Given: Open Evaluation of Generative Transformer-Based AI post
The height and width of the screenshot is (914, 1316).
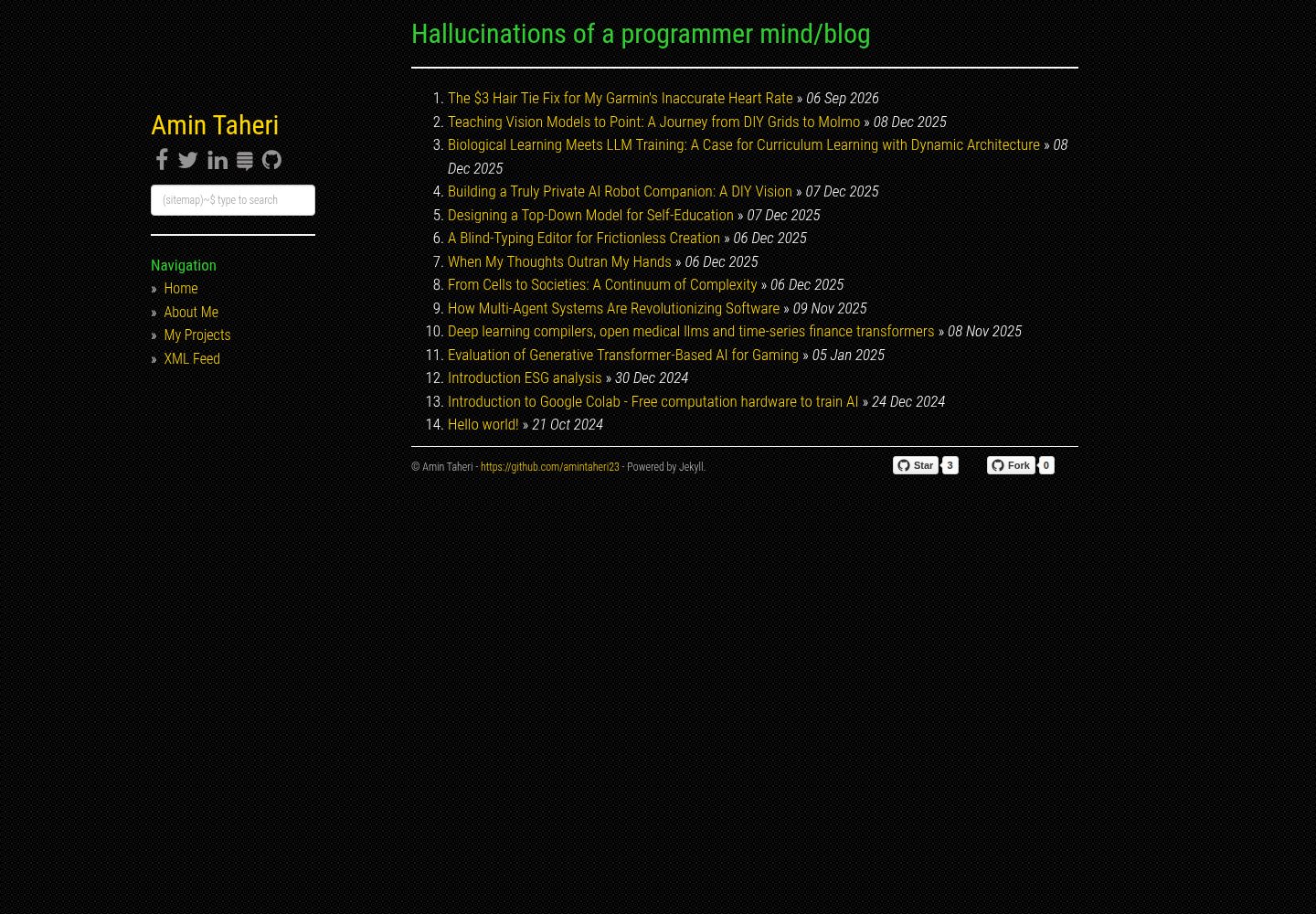Looking at the screenshot, I should [x=623, y=355].
